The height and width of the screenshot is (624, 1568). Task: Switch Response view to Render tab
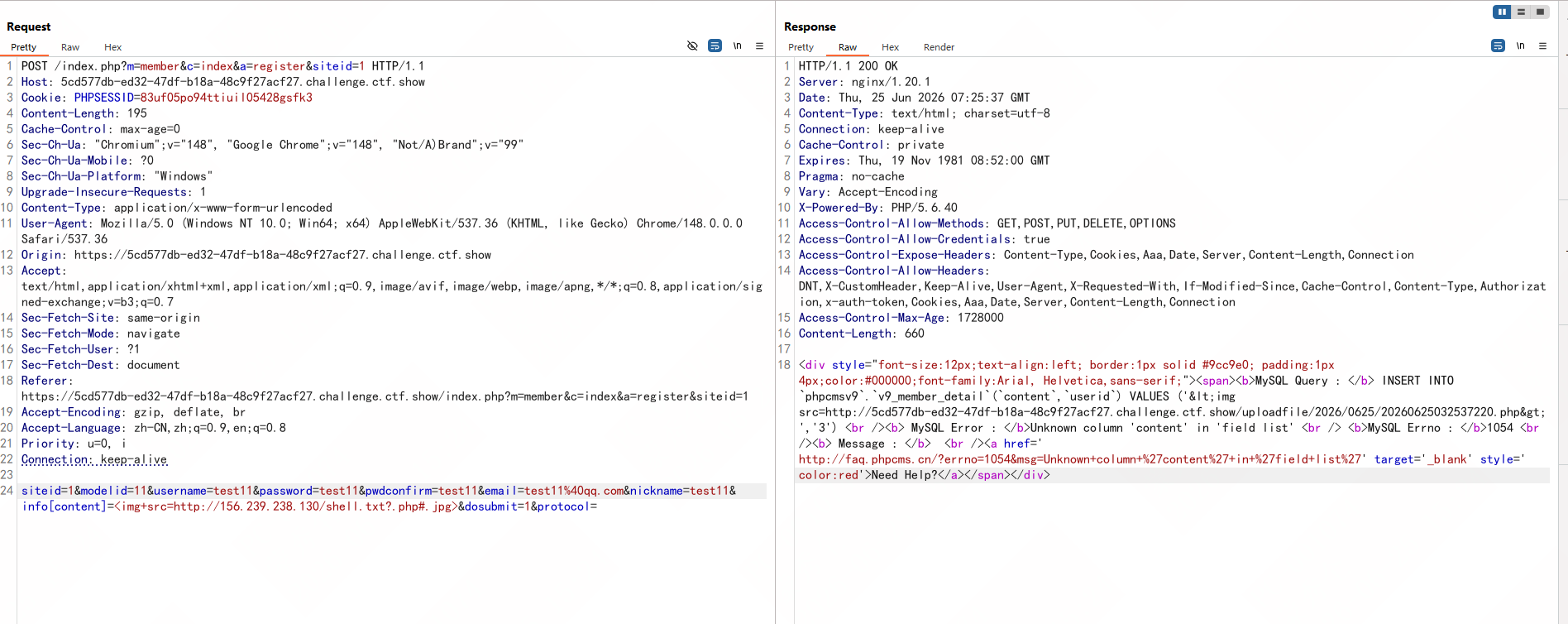[939, 47]
